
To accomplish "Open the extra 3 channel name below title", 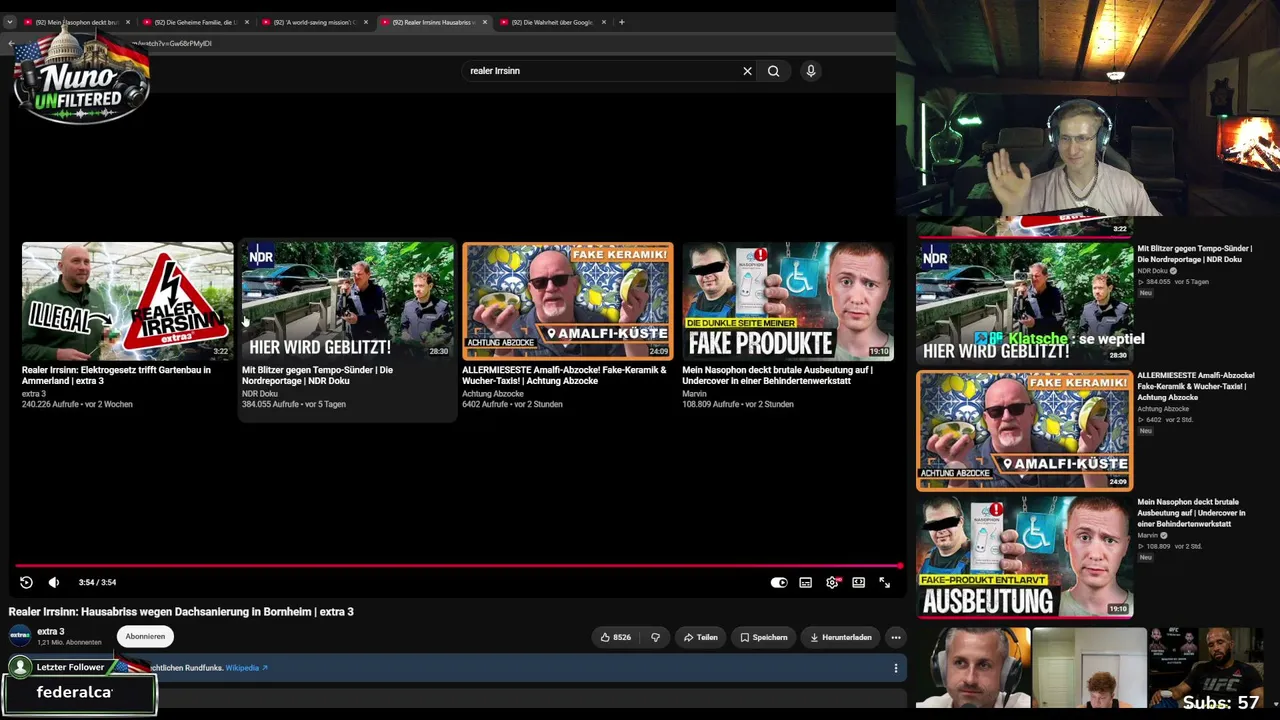I will [x=51, y=631].
